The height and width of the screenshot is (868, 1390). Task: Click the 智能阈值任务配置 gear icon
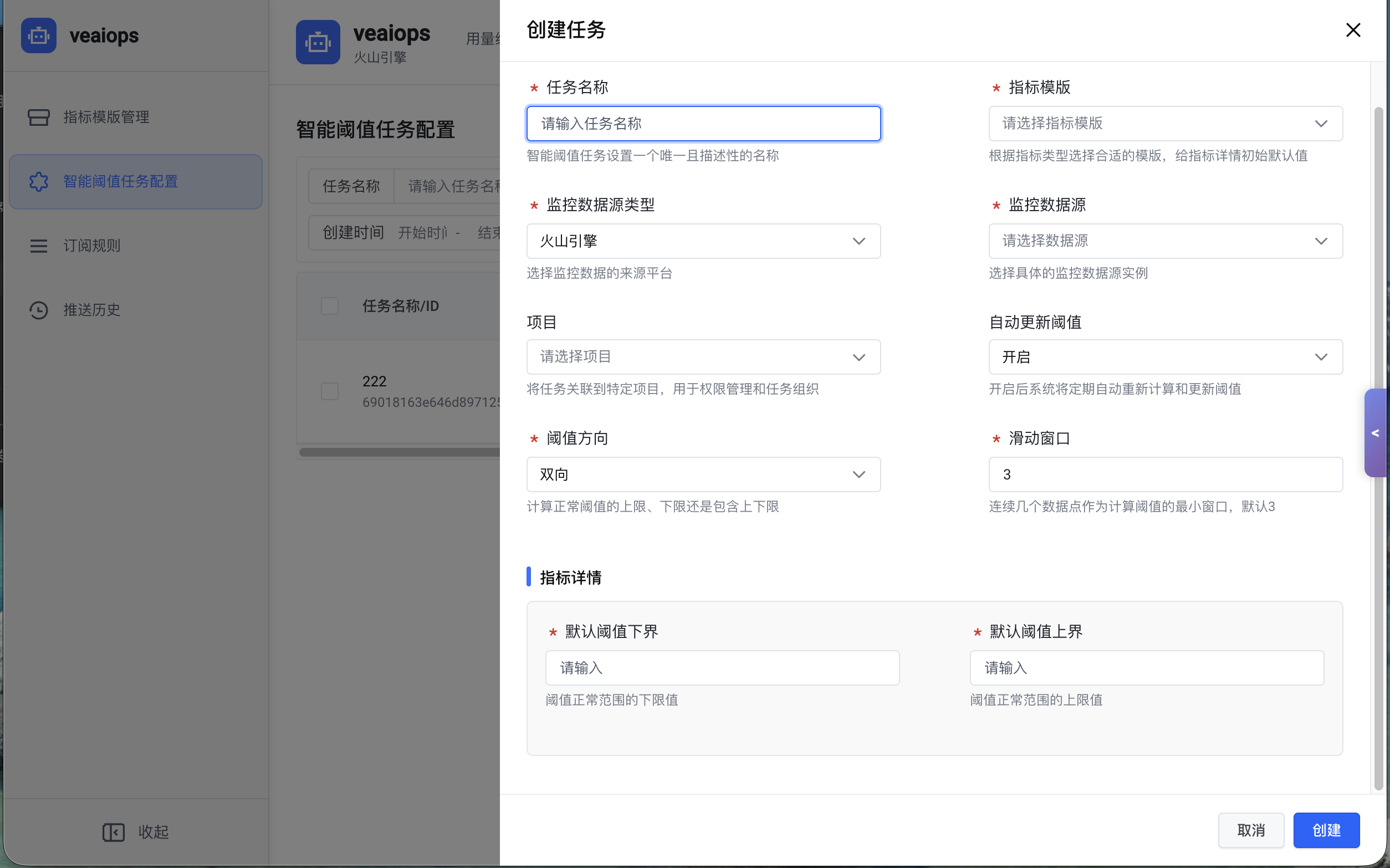(38, 181)
